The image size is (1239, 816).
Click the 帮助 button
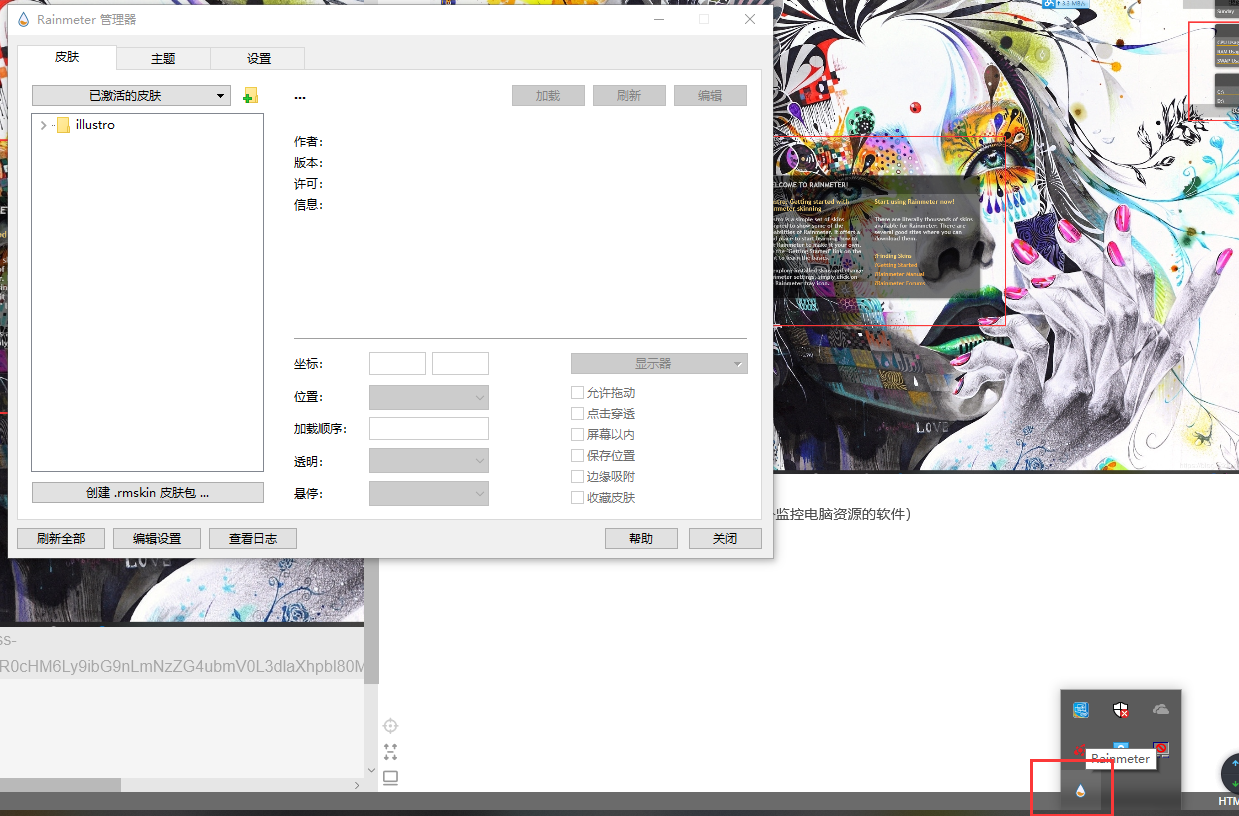coord(641,538)
